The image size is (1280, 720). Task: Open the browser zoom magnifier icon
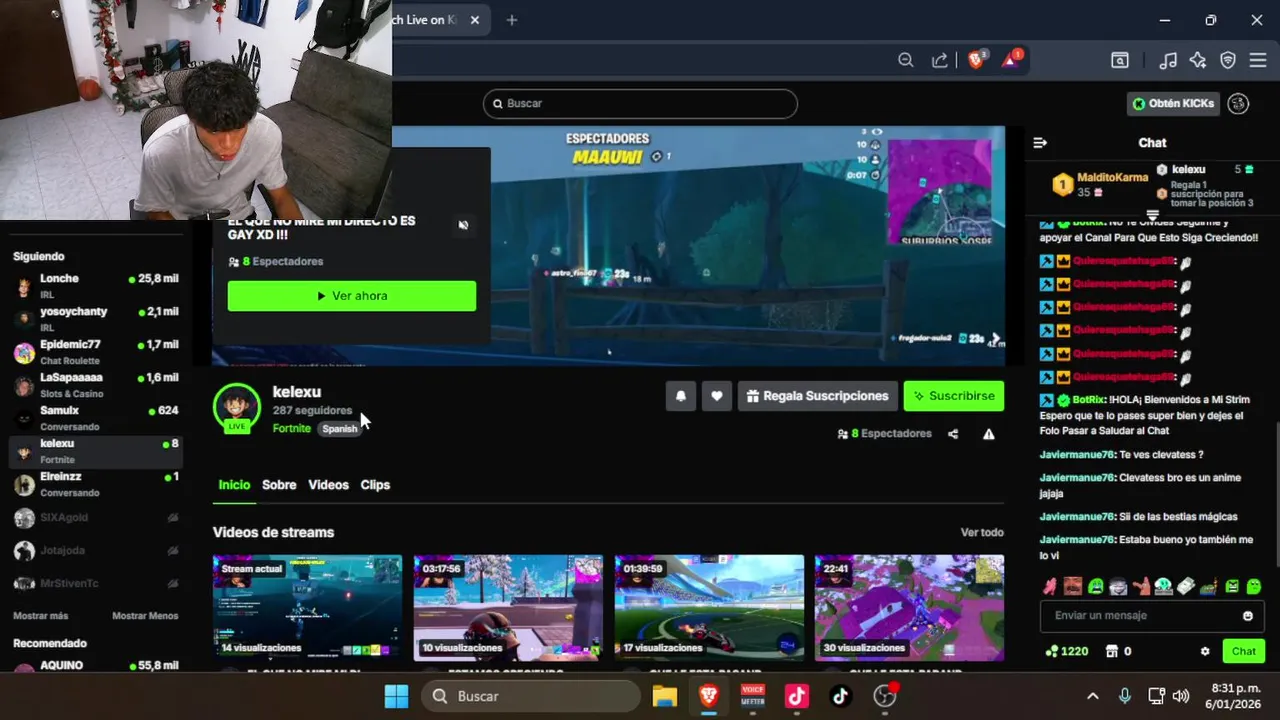pos(905,60)
